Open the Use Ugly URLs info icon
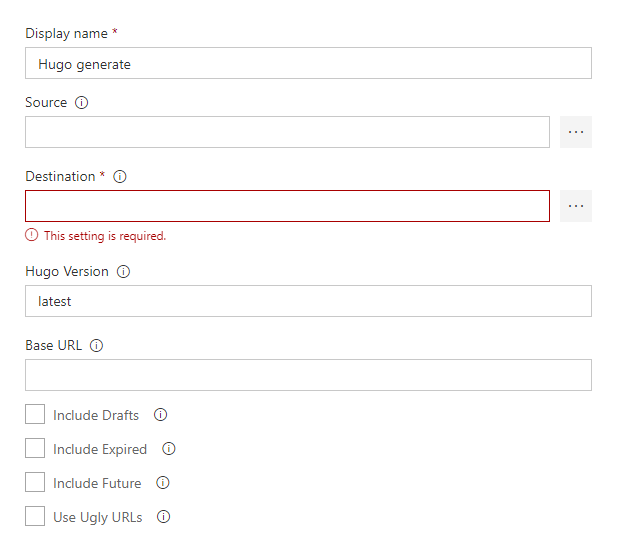Screen dimensions: 617x552 164,517
